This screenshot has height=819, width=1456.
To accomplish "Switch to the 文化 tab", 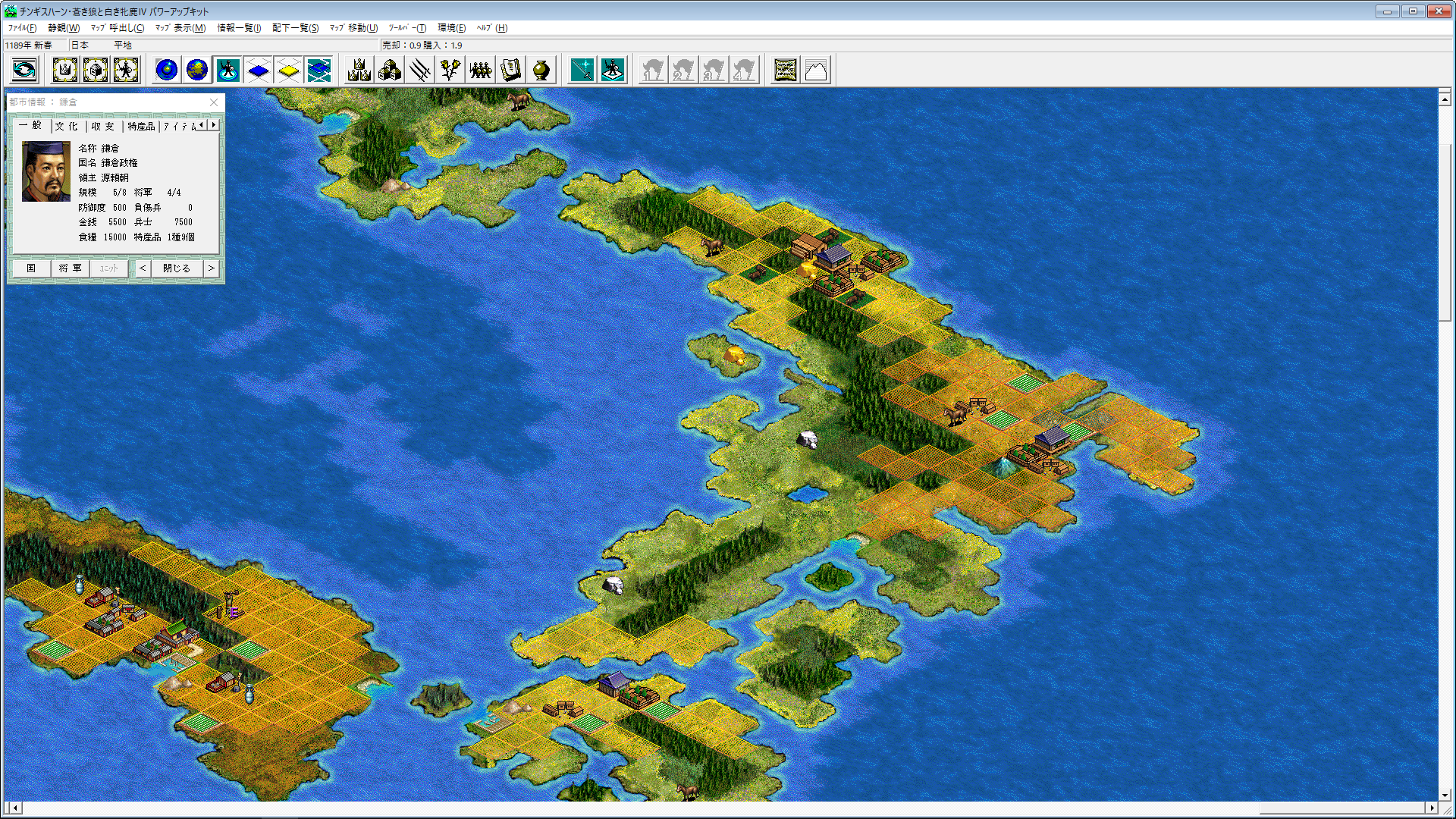I will pos(67,126).
